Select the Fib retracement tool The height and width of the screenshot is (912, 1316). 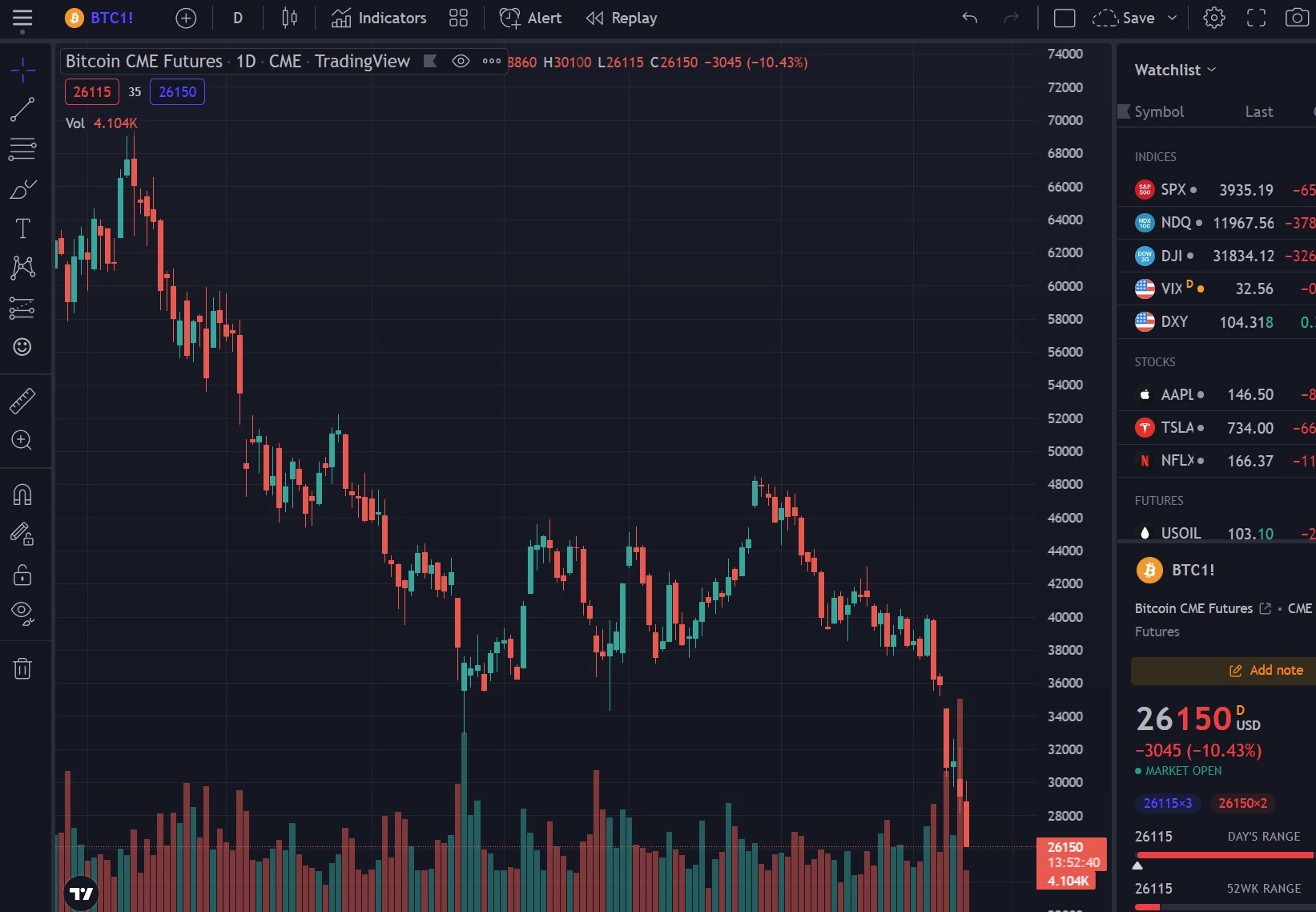coord(22,149)
